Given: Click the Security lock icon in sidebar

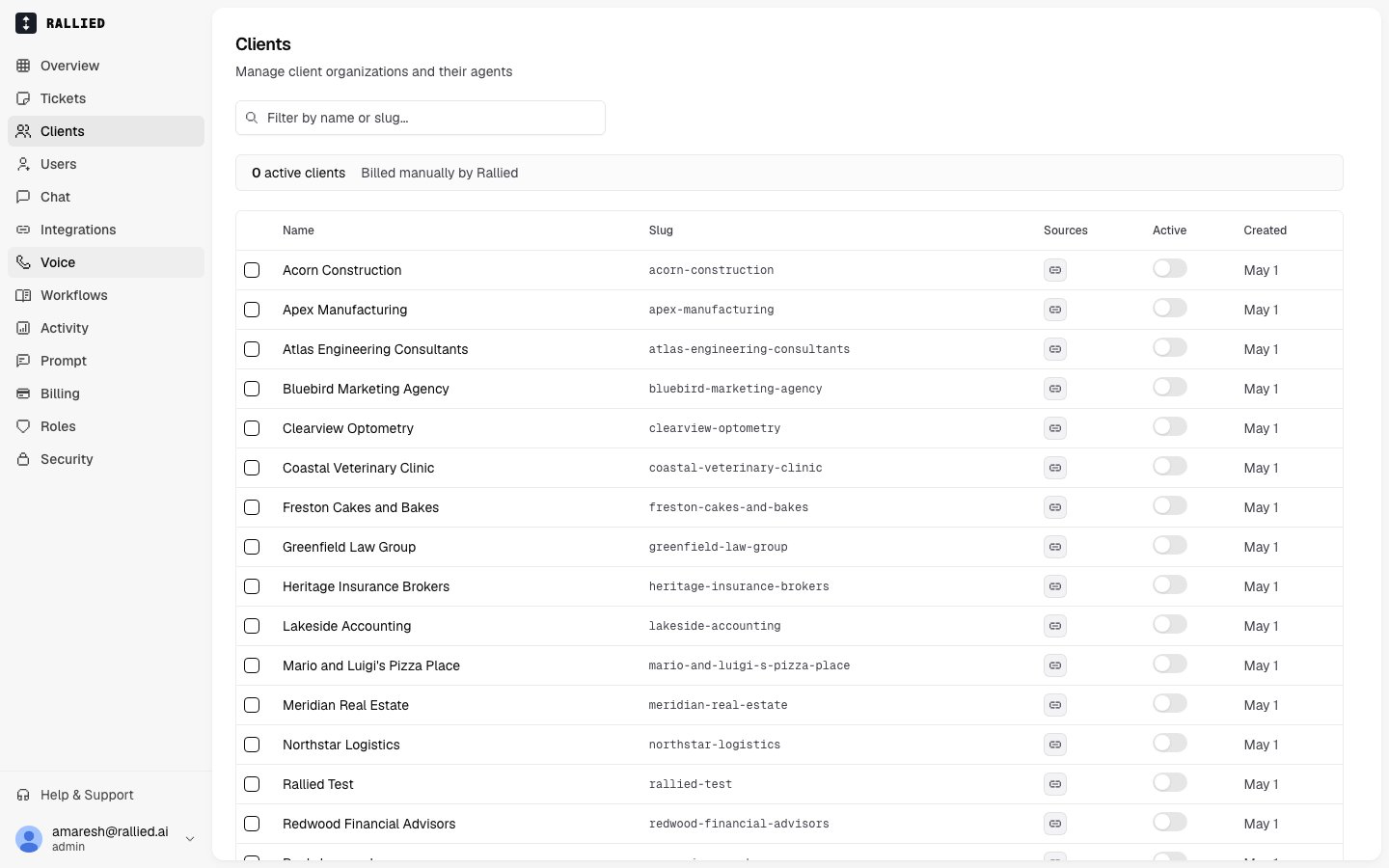Looking at the screenshot, I should click(23, 459).
